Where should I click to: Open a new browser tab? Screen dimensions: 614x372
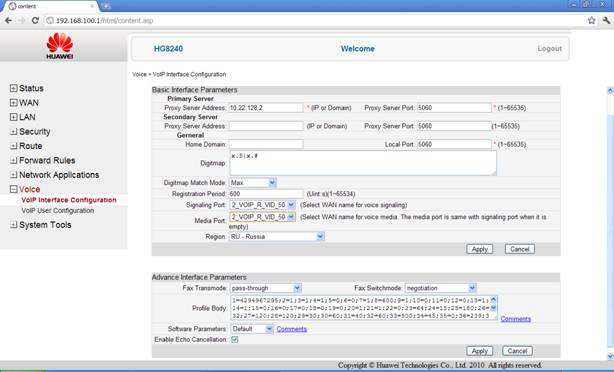pyautogui.click(x=106, y=6)
